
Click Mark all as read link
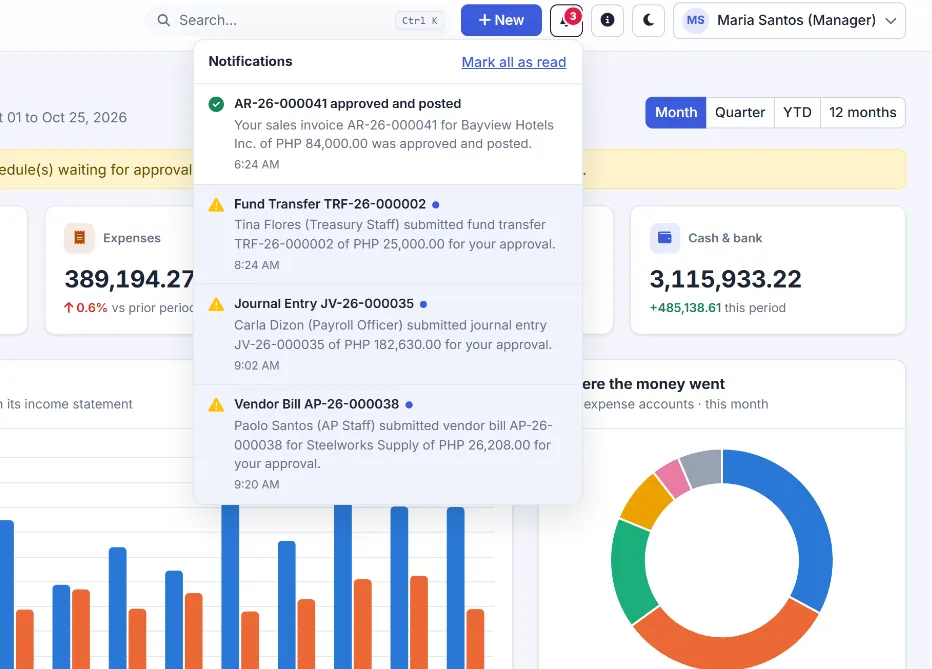pyautogui.click(x=514, y=62)
